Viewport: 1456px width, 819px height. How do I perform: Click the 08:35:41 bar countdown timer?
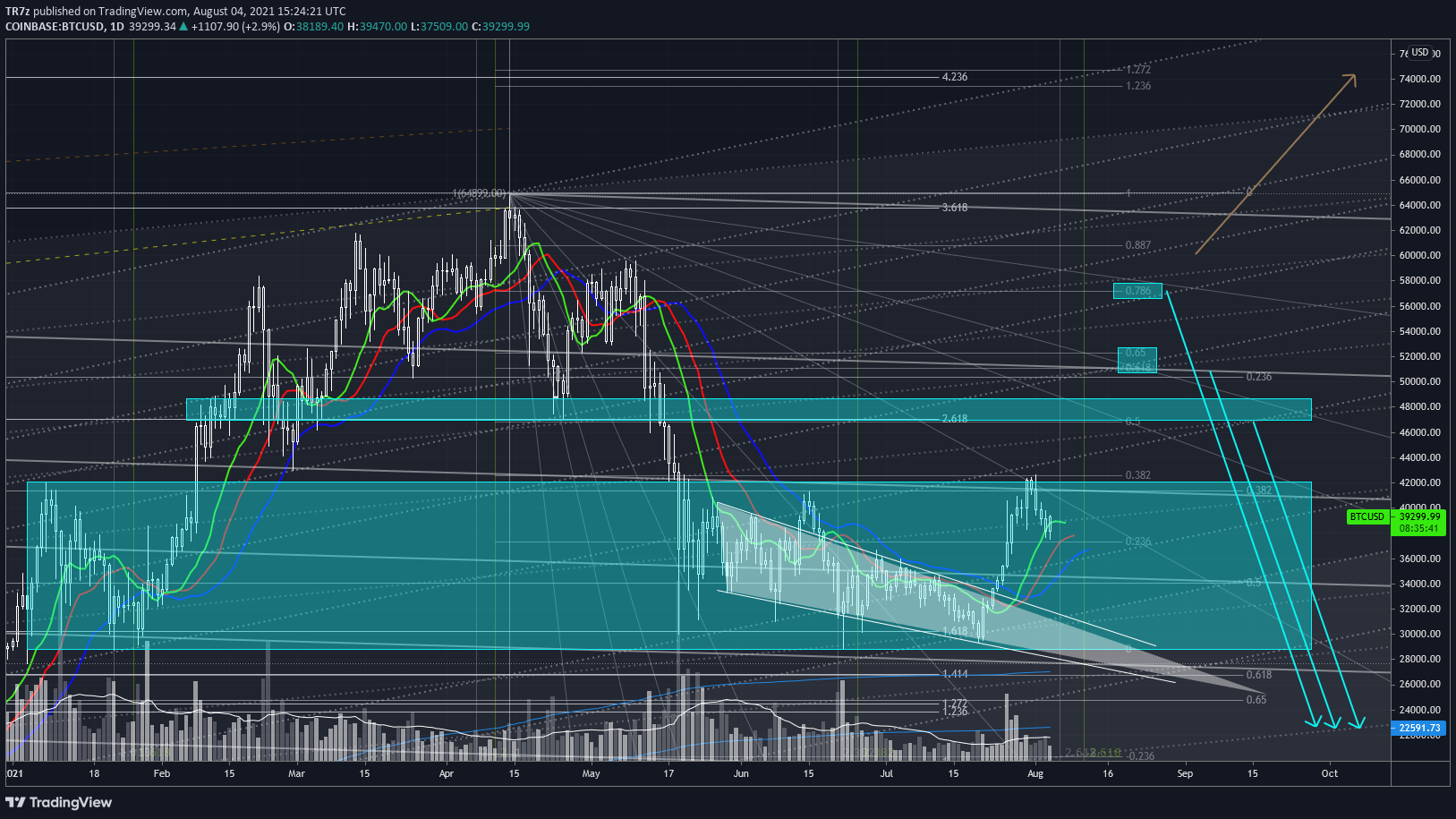point(1419,528)
